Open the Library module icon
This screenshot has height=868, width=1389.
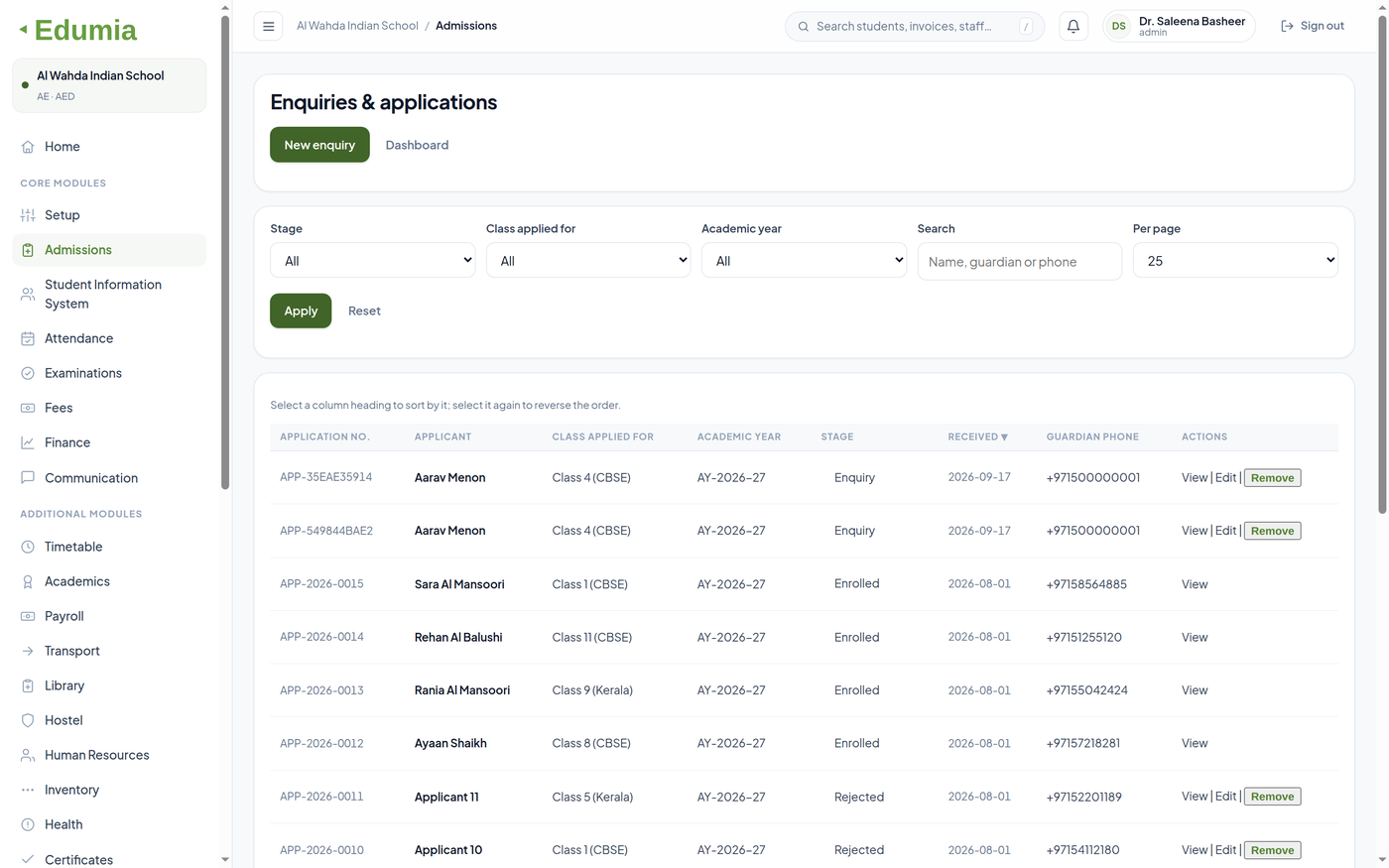(28, 685)
